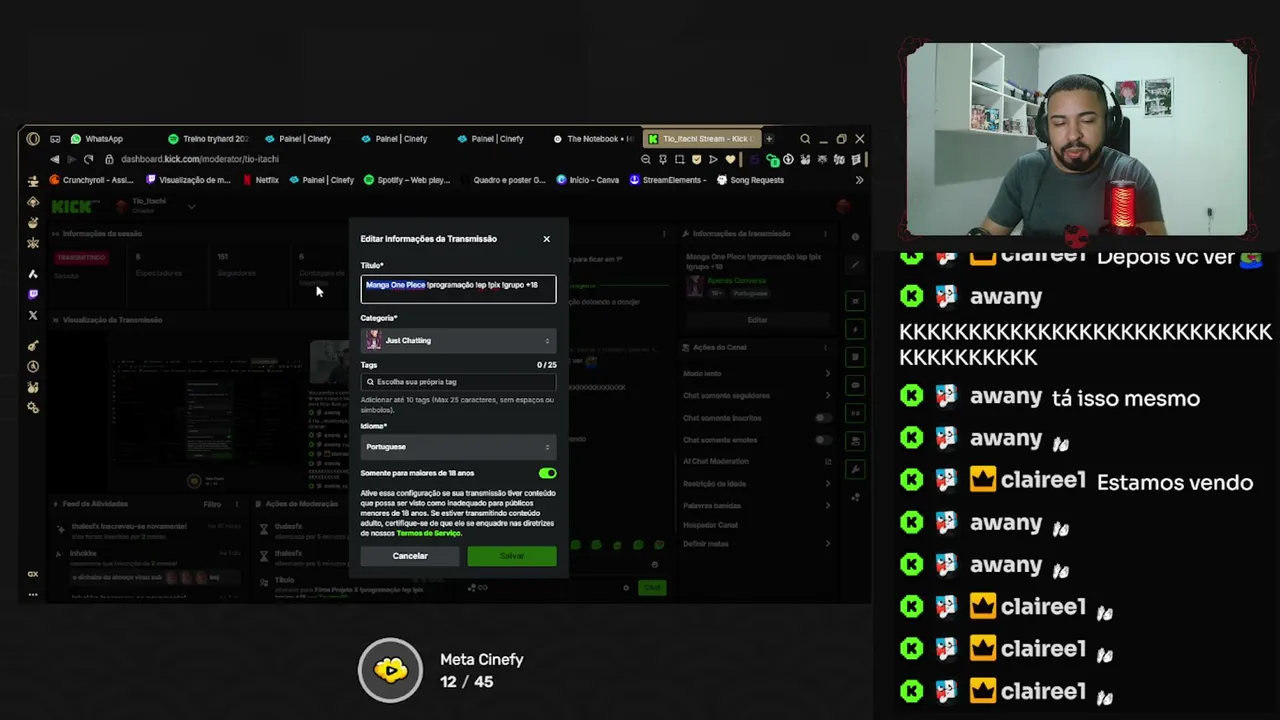Open the Crunchyroll bookmark
The height and width of the screenshot is (720, 1280).
(91, 180)
